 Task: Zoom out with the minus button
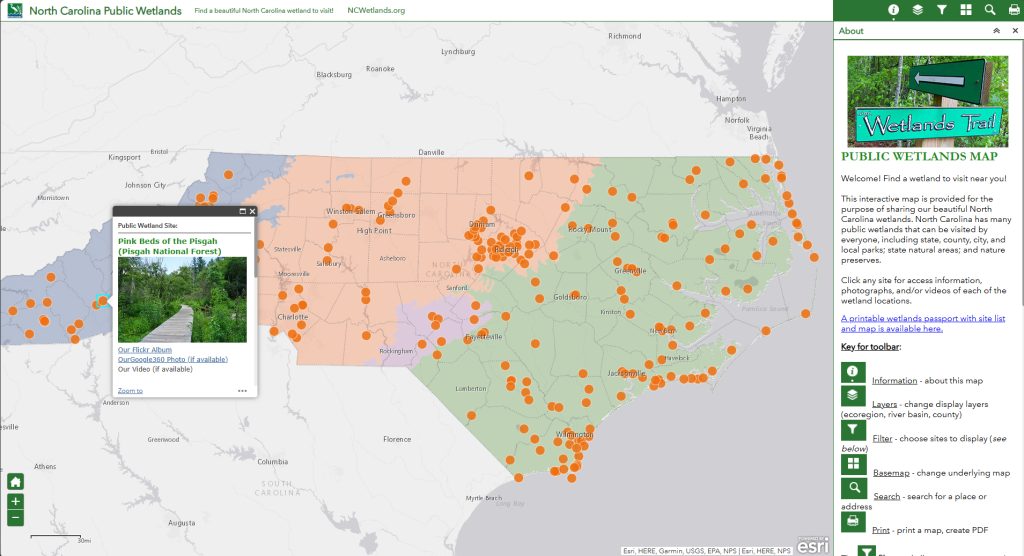(15, 518)
